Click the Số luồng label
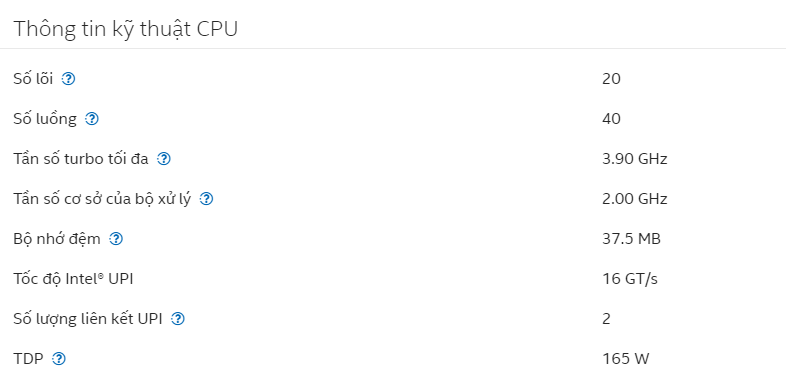 click(x=45, y=119)
